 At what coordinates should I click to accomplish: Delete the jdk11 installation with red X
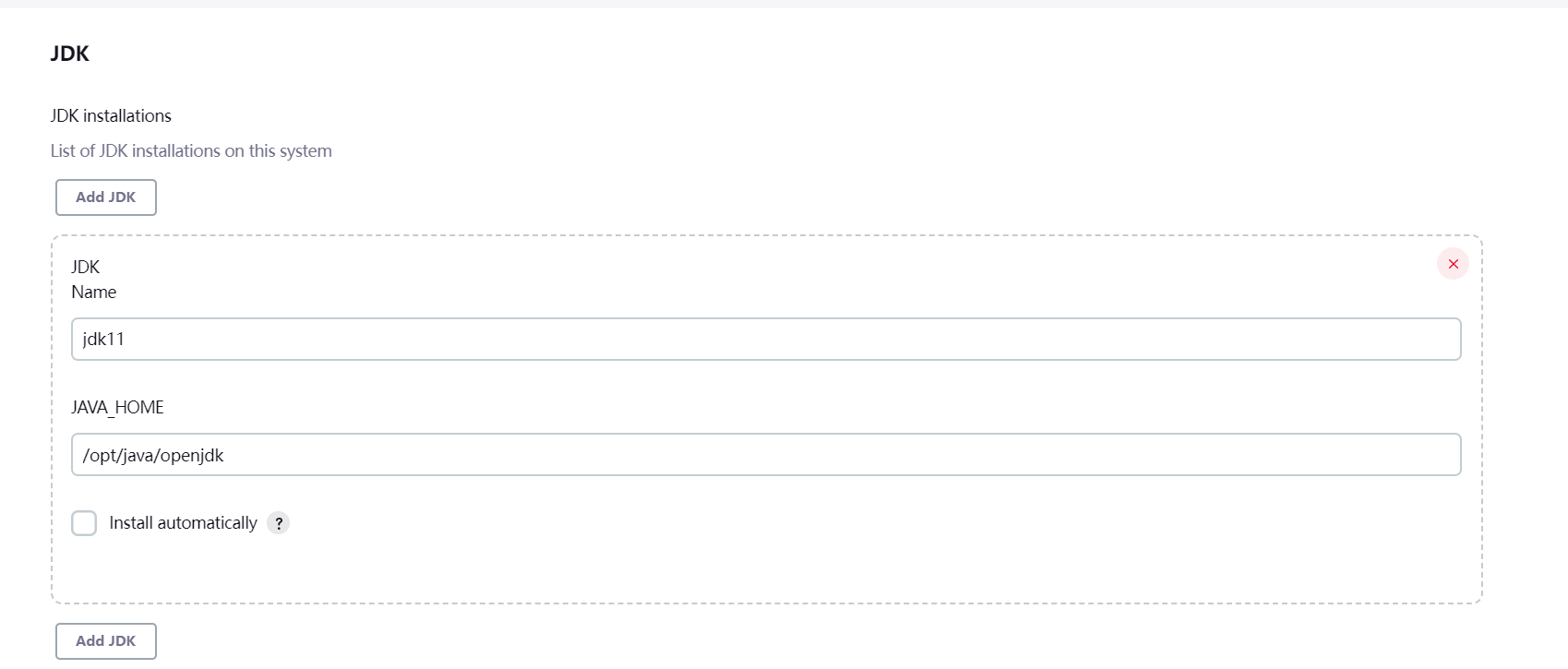[x=1453, y=264]
